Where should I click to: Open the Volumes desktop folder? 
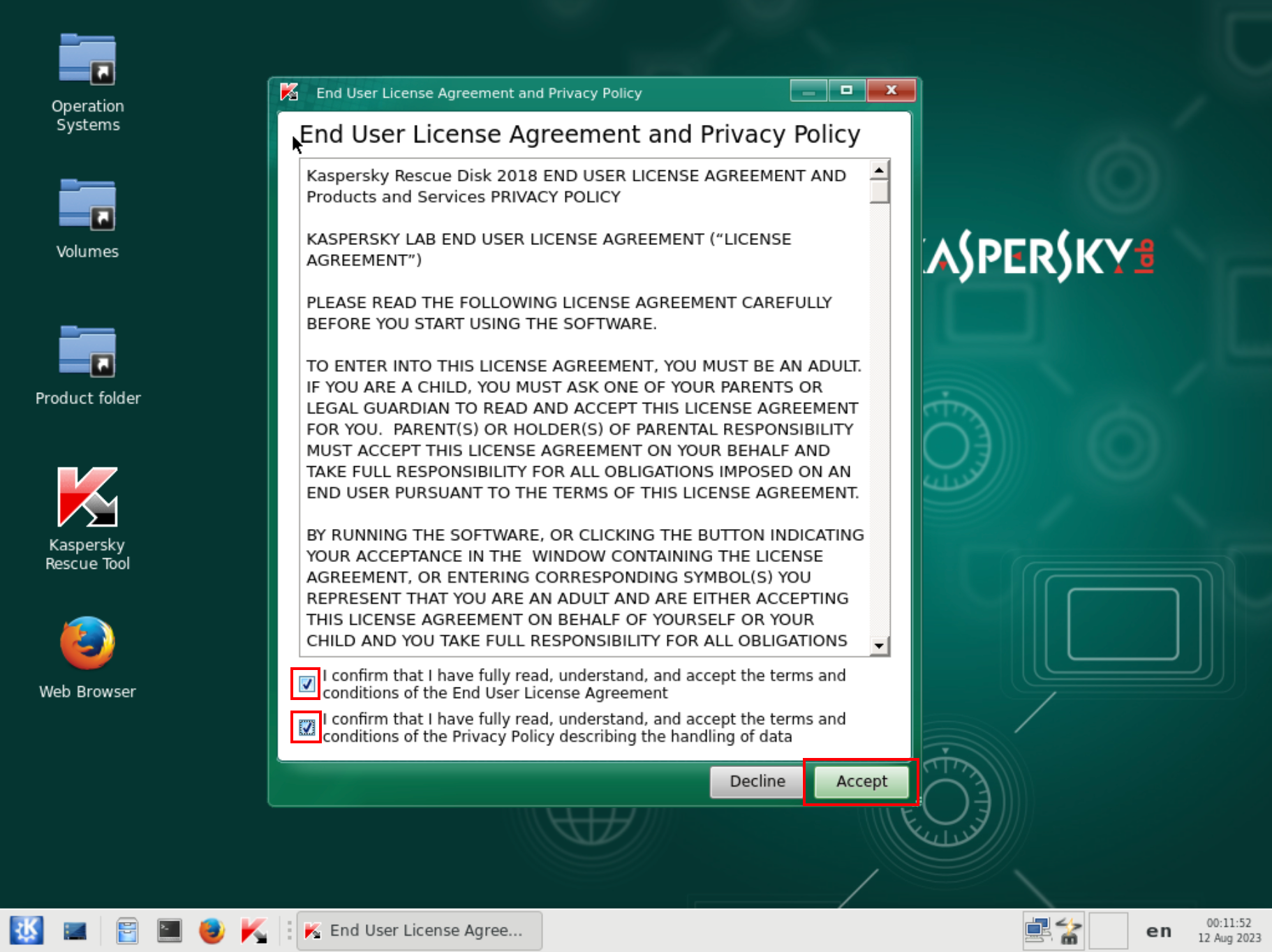point(87,219)
